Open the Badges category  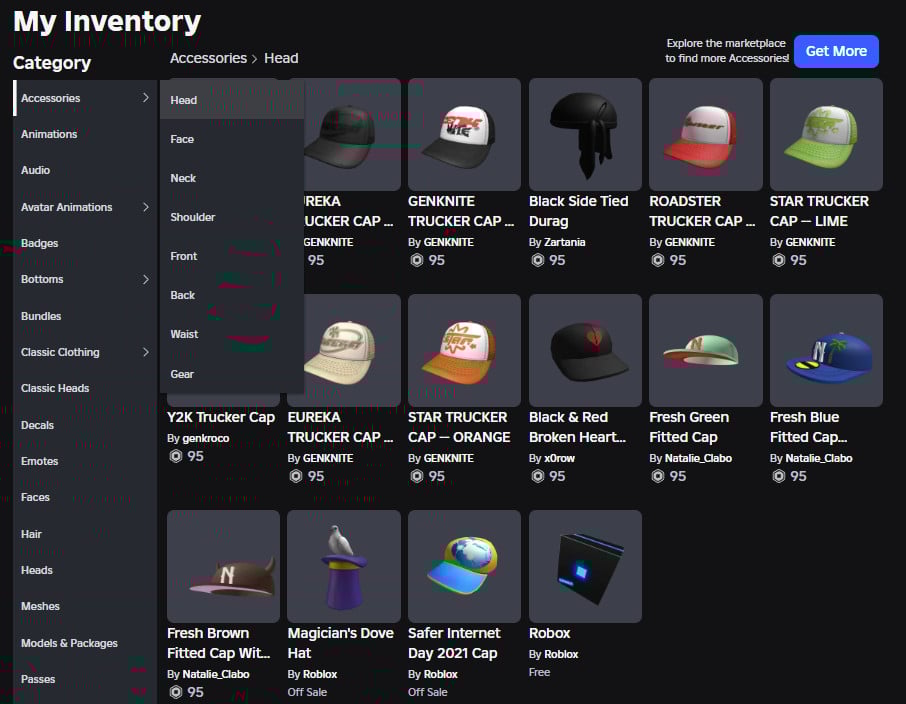click(x=84, y=243)
